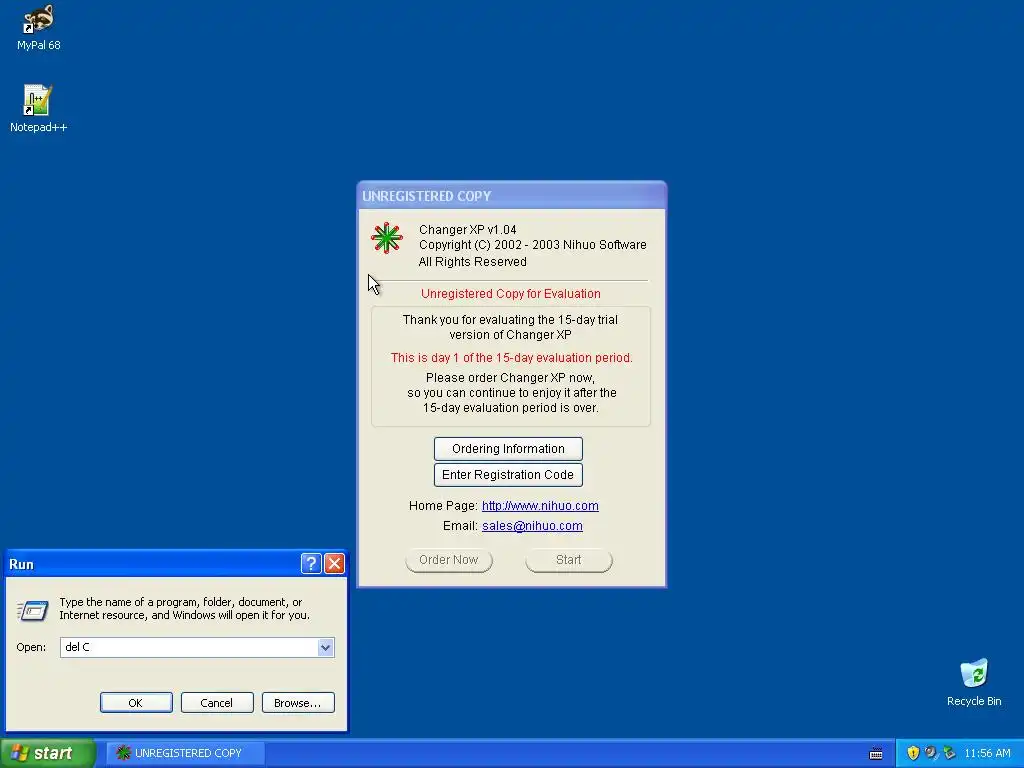Click the 'Email:' label
The height and width of the screenshot is (768, 1024).
coord(460,526)
